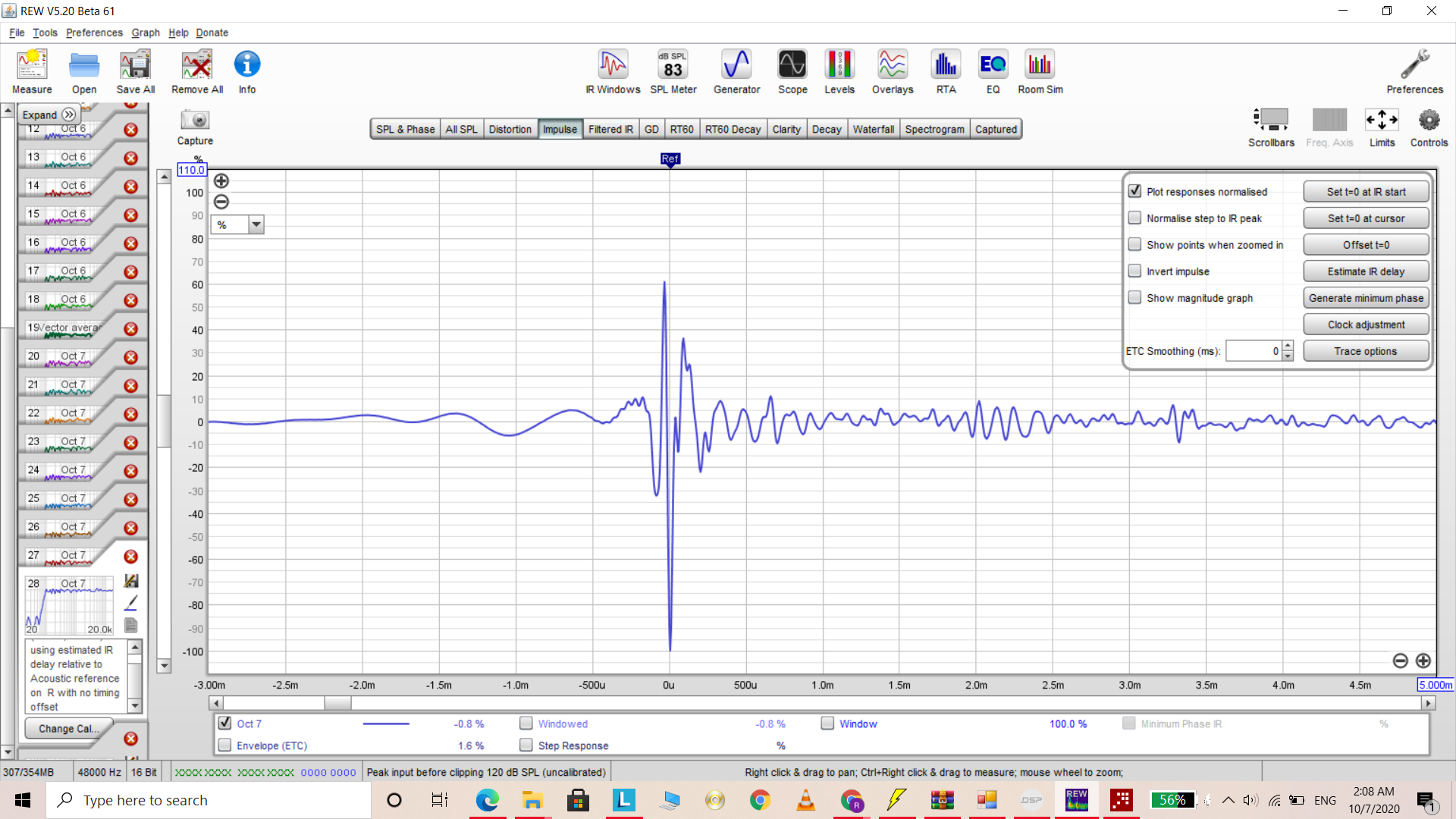1456x819 pixels.
Task: Click the ETC Smoothing value field
Action: pyautogui.click(x=1254, y=351)
